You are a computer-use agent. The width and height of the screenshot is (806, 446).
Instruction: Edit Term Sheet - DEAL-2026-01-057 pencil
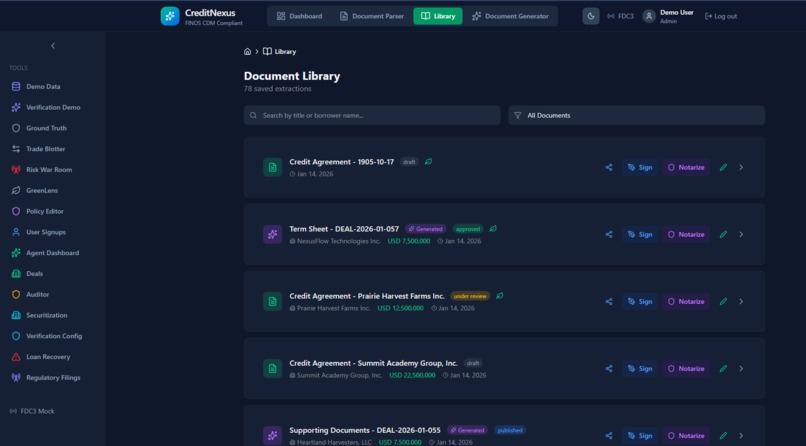723,234
